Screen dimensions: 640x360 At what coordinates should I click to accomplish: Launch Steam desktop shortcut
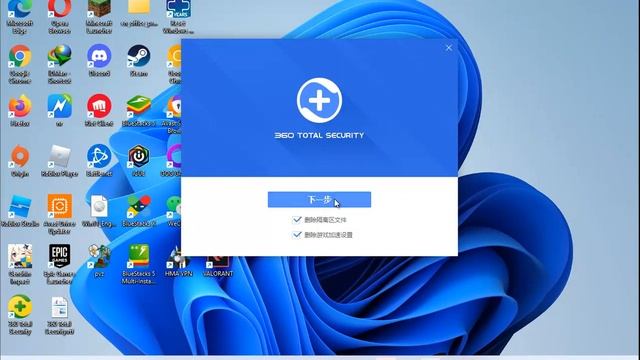click(138, 60)
